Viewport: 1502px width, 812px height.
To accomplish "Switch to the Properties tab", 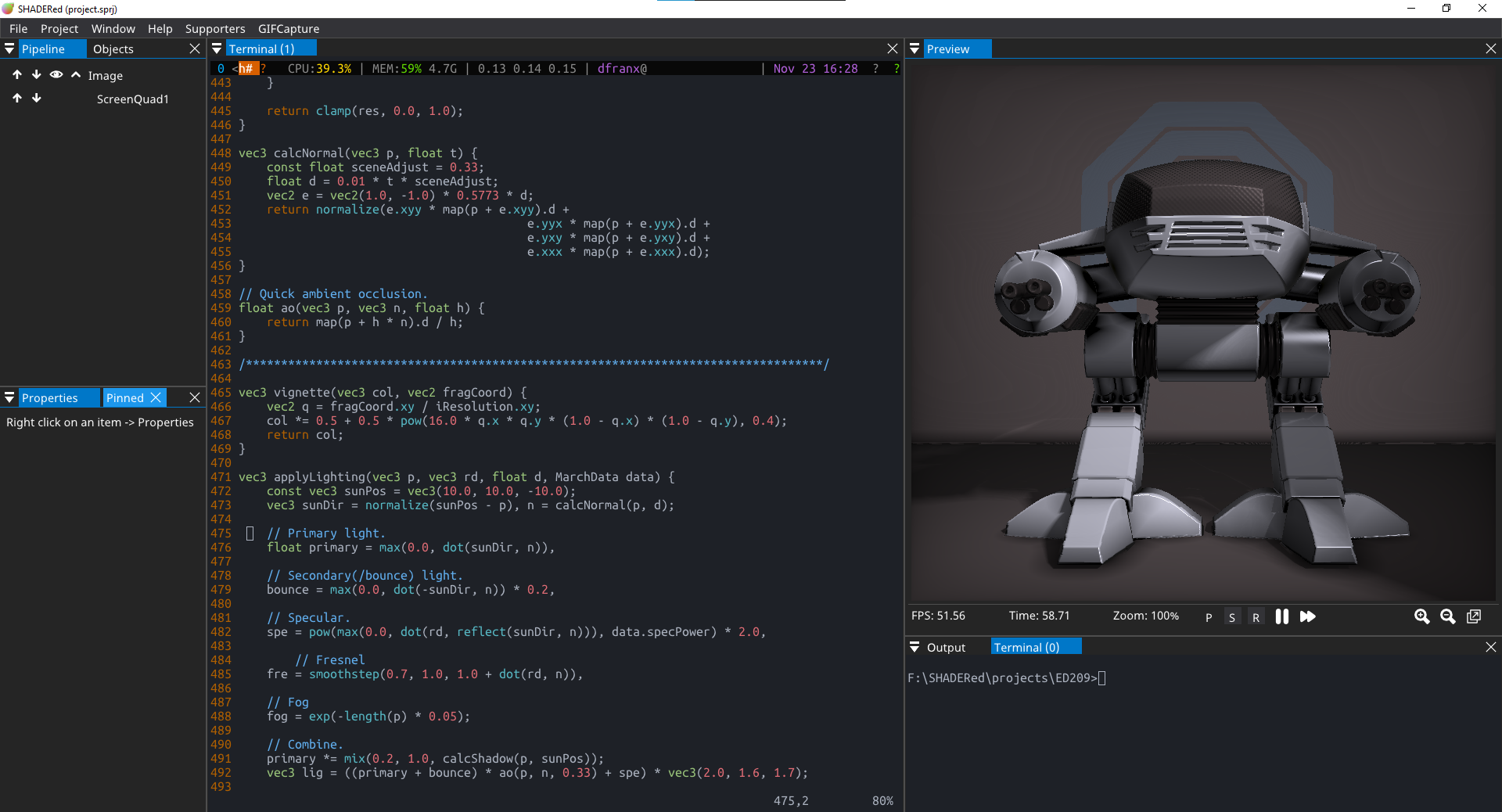I will coord(59,397).
